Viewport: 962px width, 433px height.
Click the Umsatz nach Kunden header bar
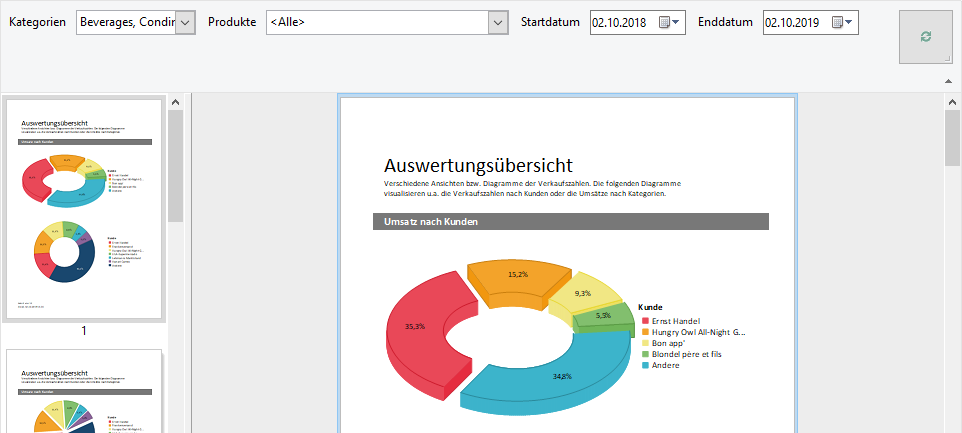click(x=570, y=222)
